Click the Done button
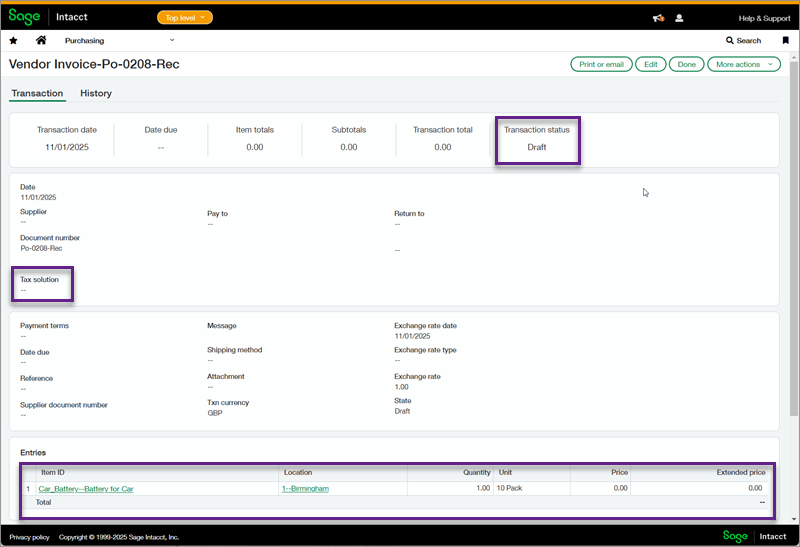 (x=686, y=64)
